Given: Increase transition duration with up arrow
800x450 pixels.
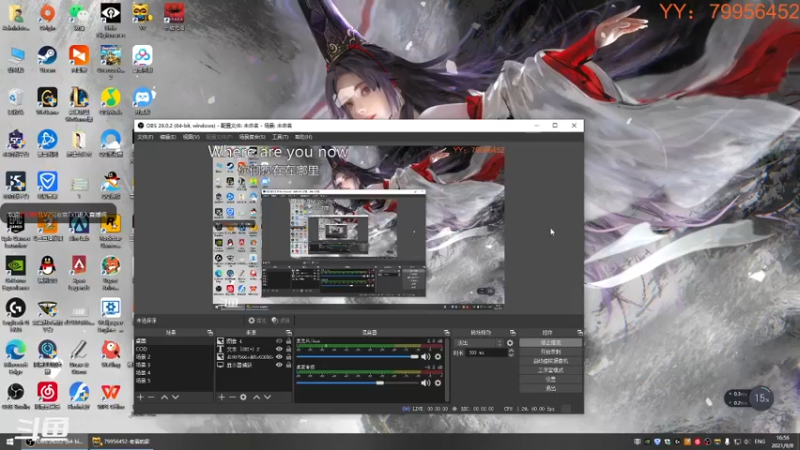Looking at the screenshot, I should click(511, 351).
